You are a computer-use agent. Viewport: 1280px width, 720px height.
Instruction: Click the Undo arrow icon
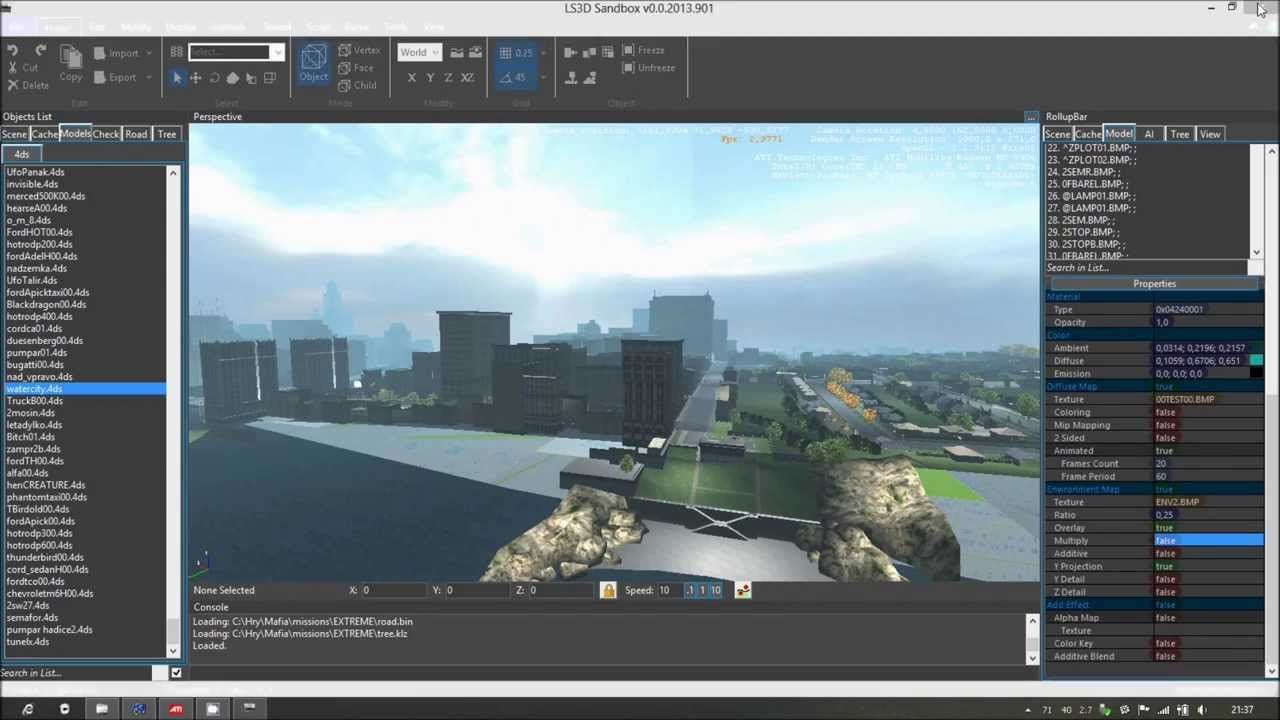pos(12,50)
